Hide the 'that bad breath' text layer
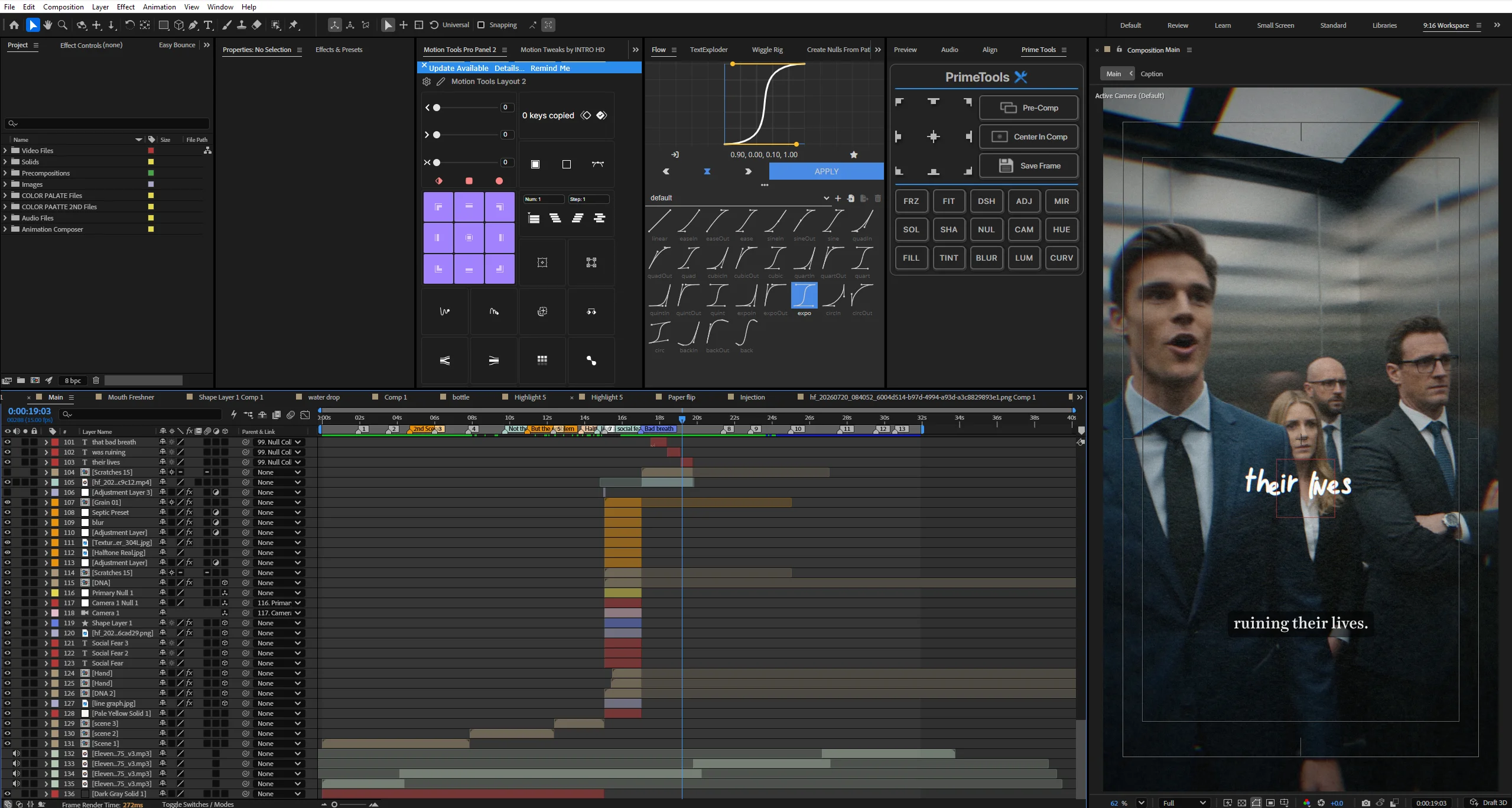 point(7,442)
